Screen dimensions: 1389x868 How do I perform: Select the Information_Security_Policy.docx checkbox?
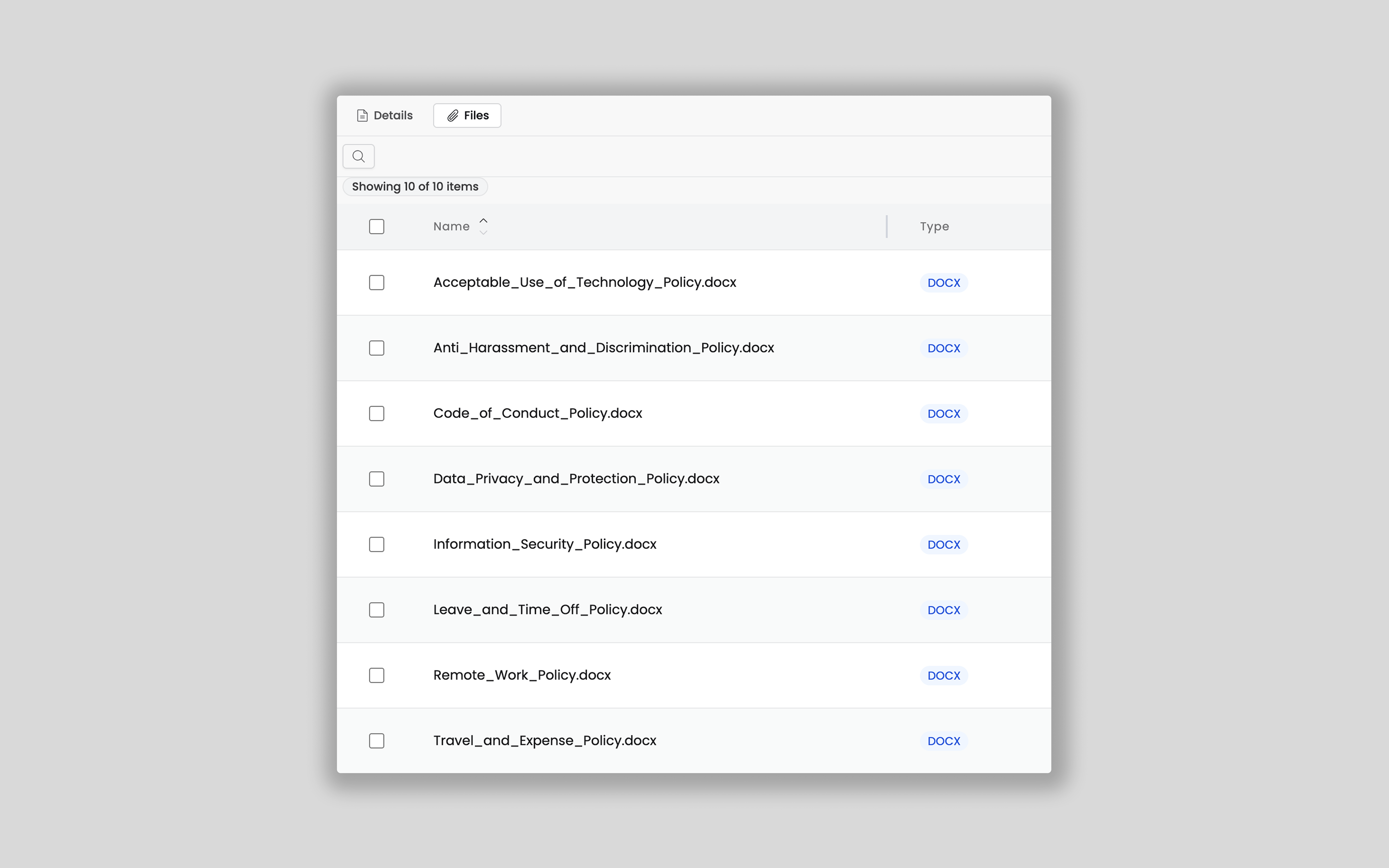click(376, 544)
